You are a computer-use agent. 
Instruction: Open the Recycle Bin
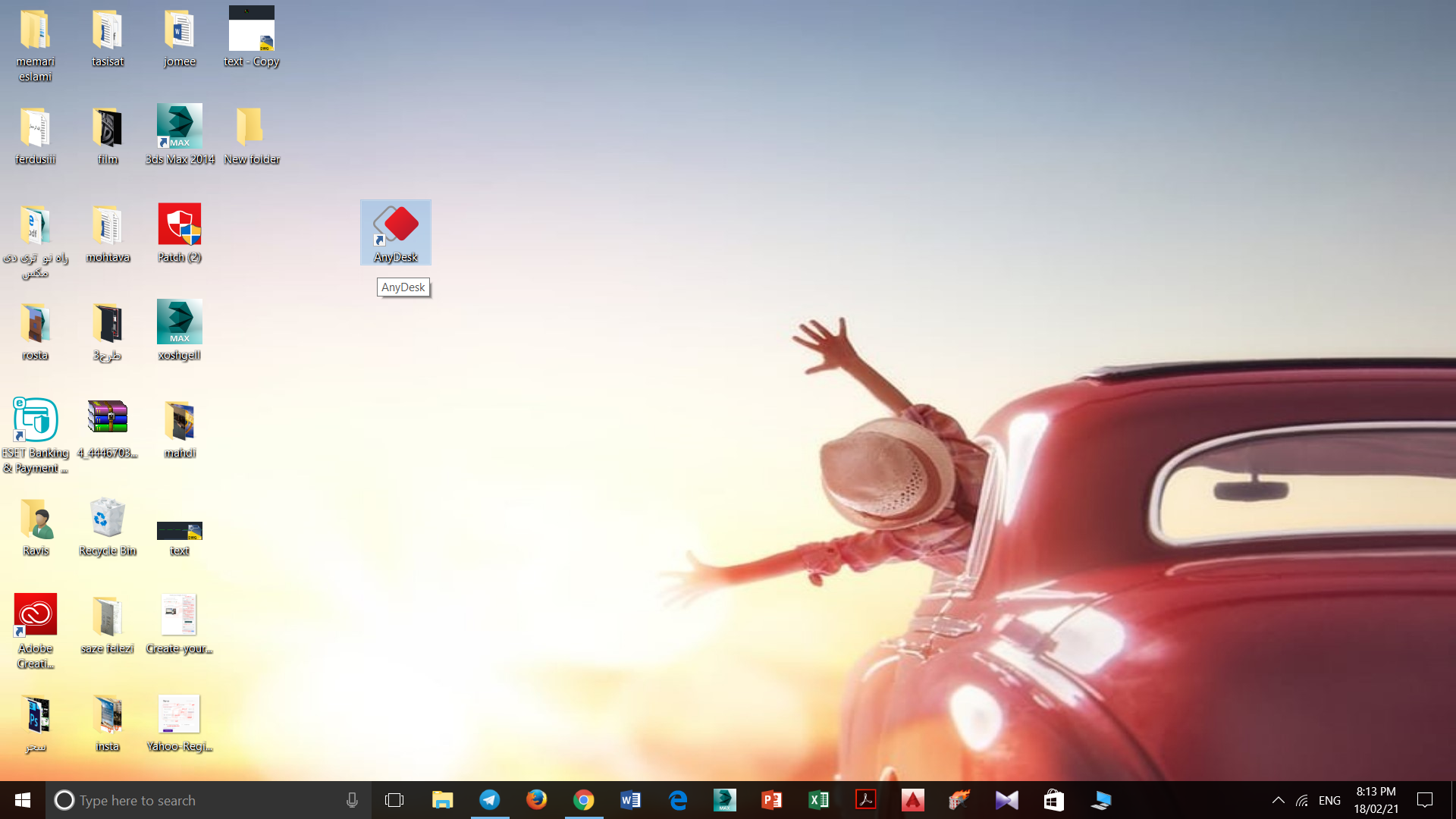point(108,527)
